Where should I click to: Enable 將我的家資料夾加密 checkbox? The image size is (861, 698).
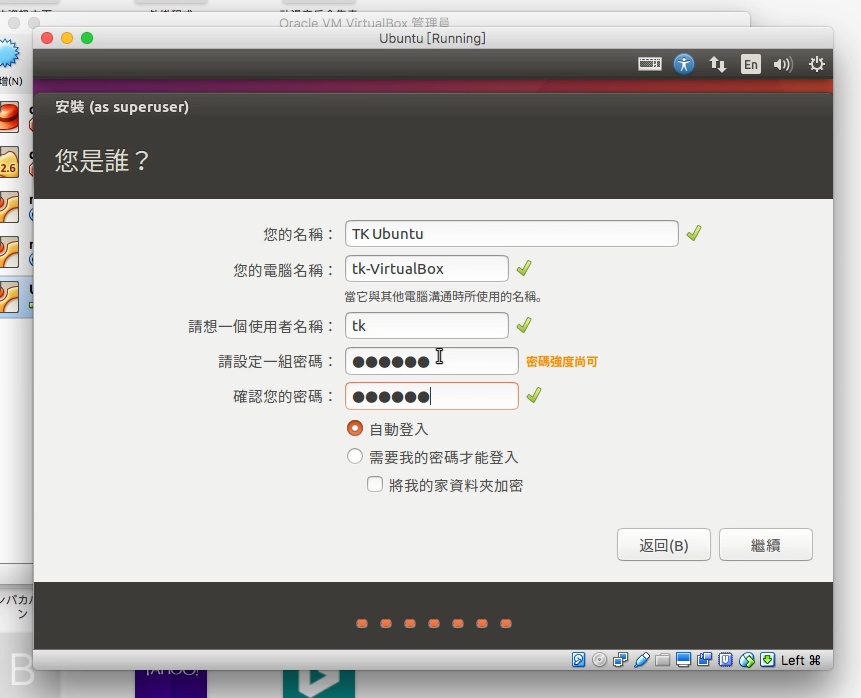click(x=375, y=484)
